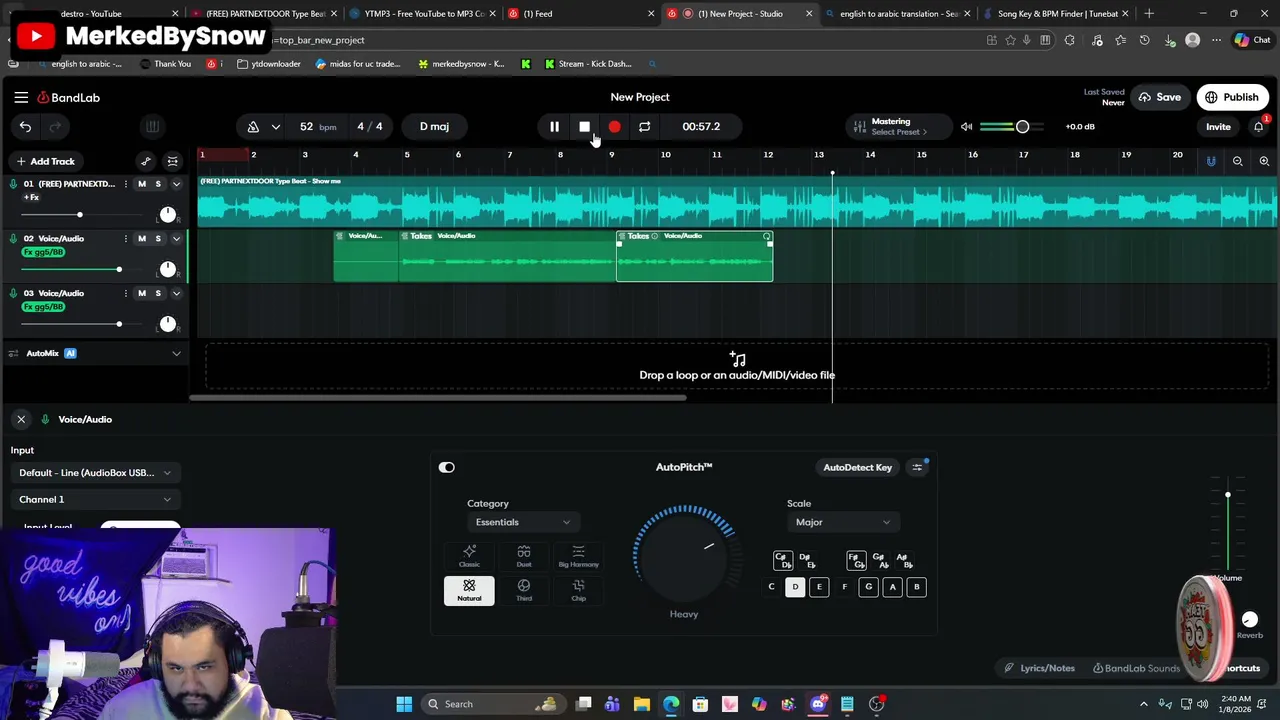Viewport: 1280px width, 720px height.
Task: Mute track 03 Voice/Audio
Action: point(141,293)
